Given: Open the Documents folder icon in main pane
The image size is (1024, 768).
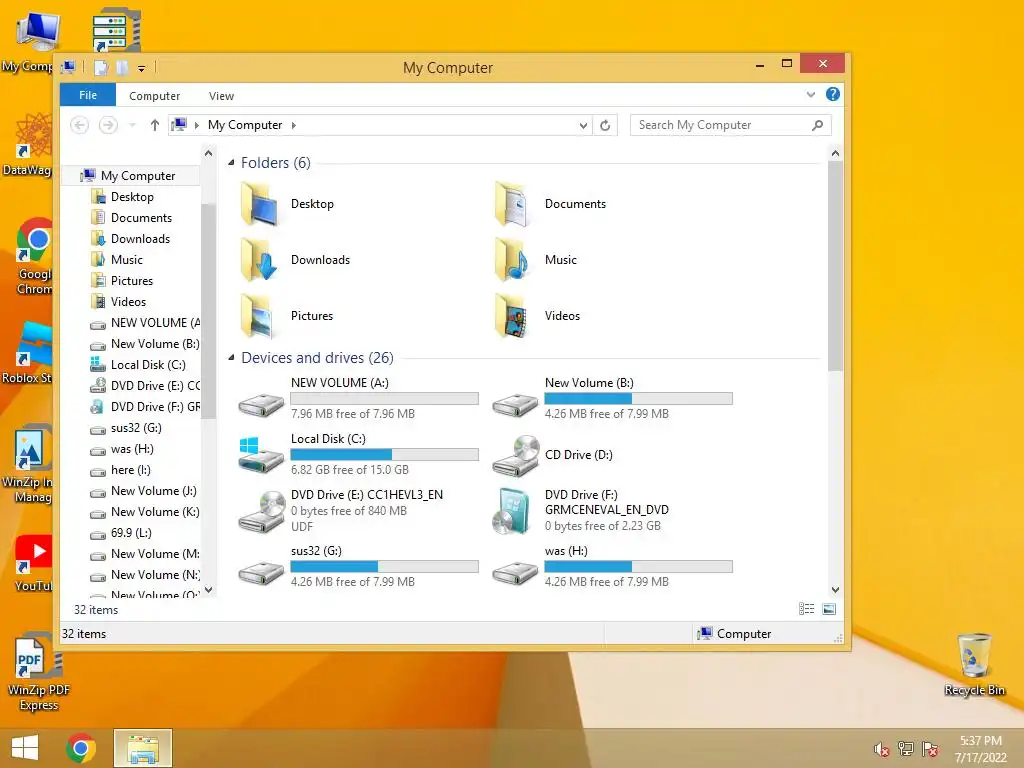Looking at the screenshot, I should [513, 204].
